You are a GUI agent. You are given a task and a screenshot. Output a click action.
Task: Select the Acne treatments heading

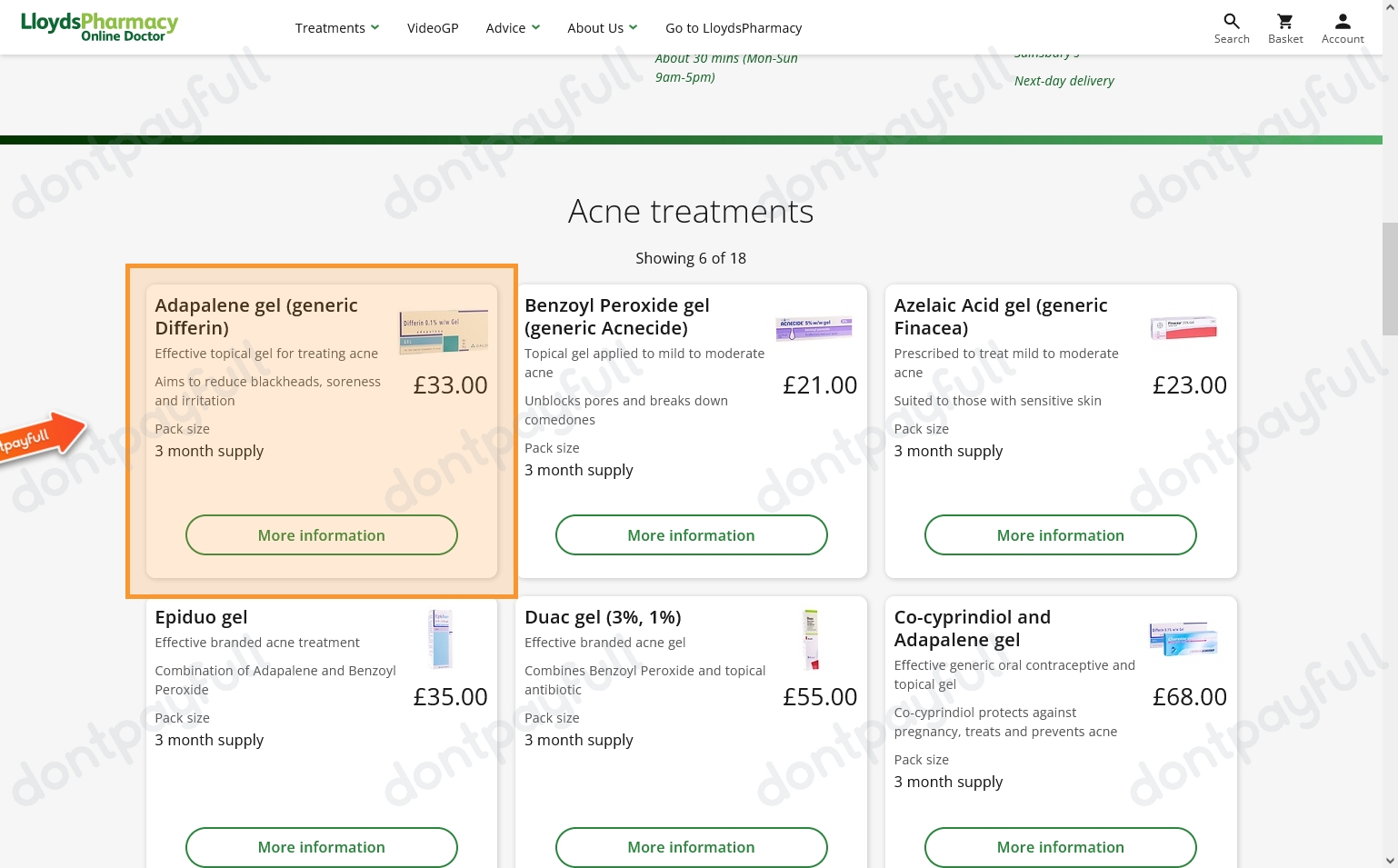click(691, 212)
